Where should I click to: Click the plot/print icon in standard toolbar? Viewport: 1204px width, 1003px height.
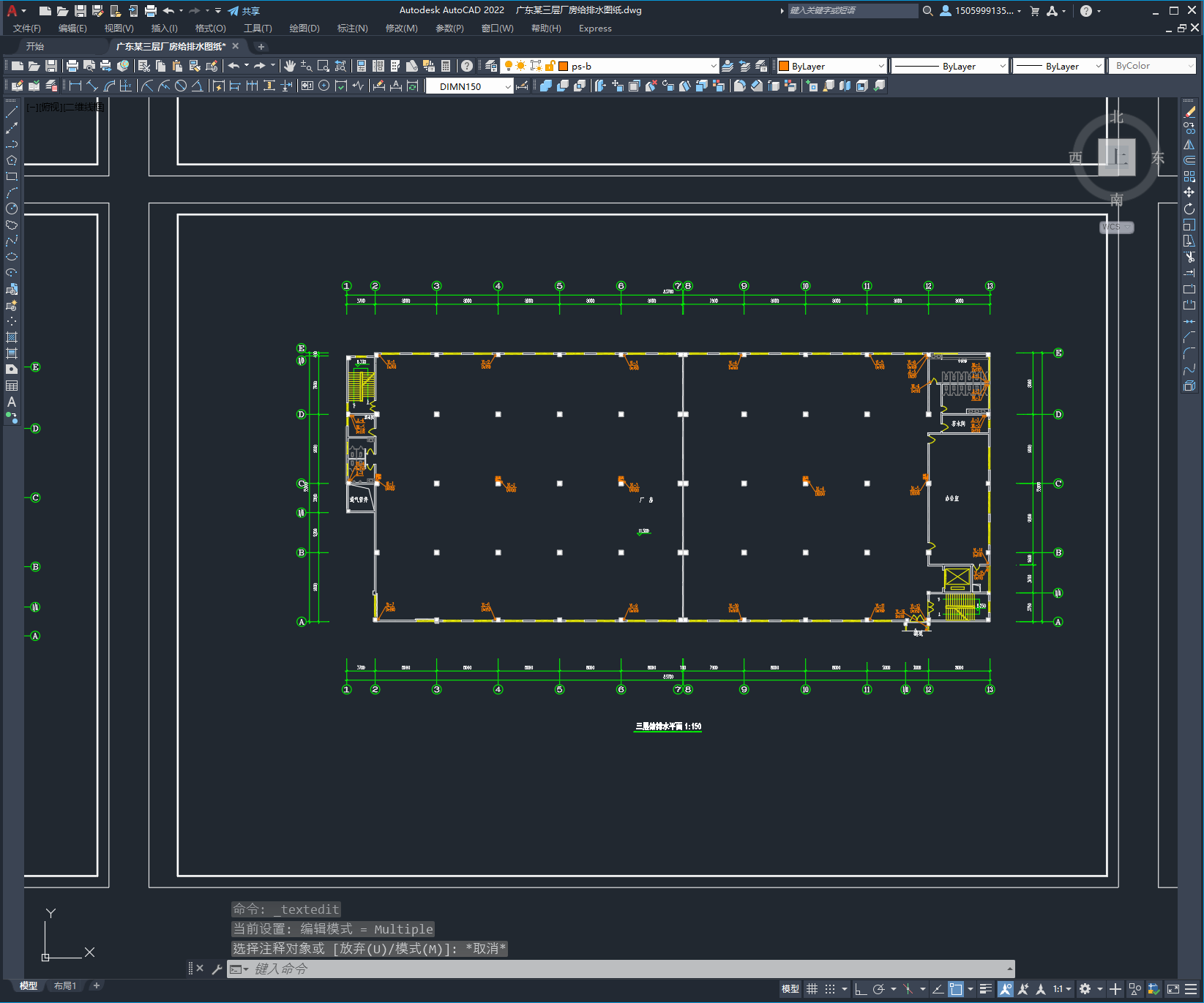point(72,66)
